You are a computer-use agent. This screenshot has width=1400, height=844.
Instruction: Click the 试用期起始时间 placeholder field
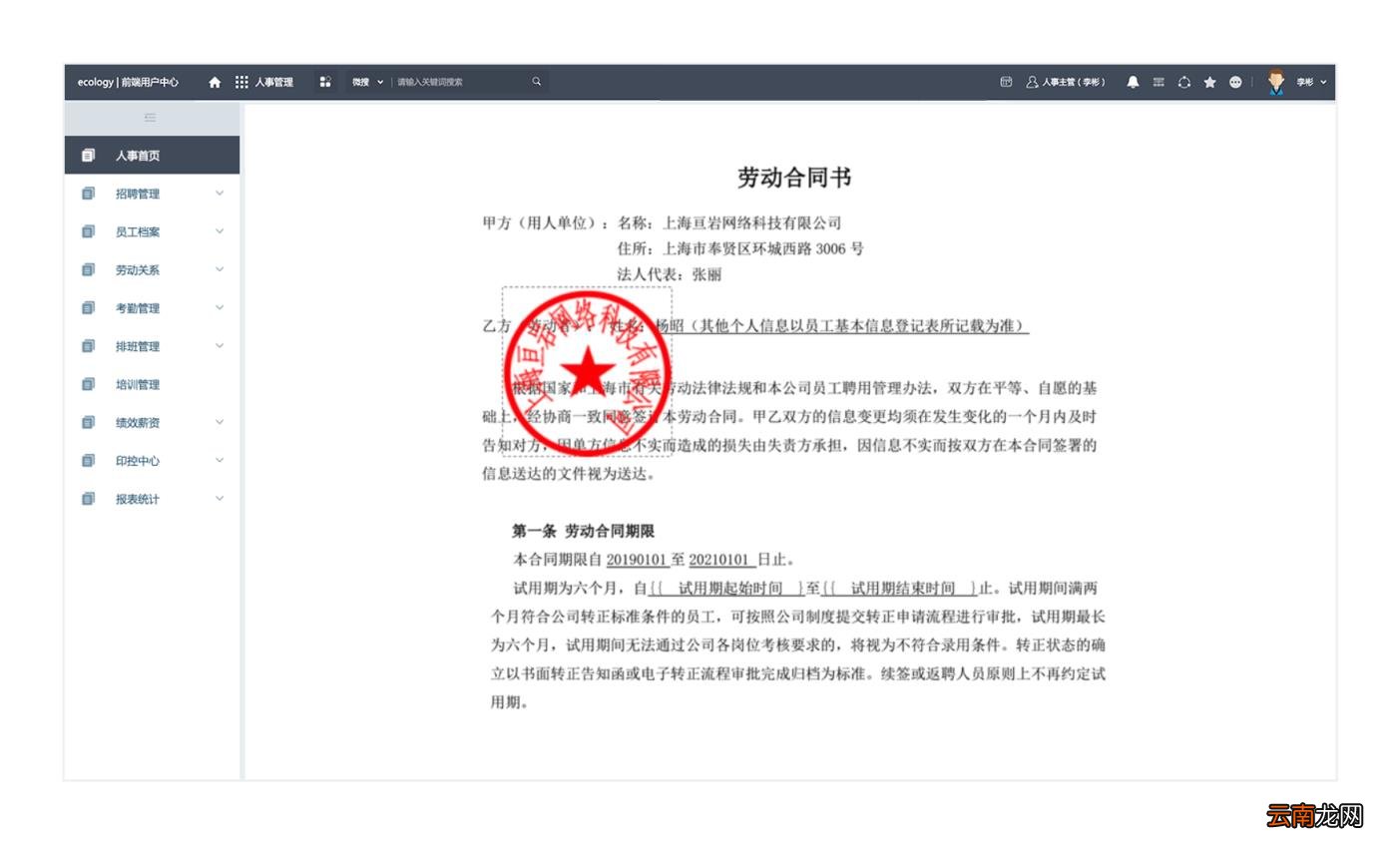(x=729, y=589)
